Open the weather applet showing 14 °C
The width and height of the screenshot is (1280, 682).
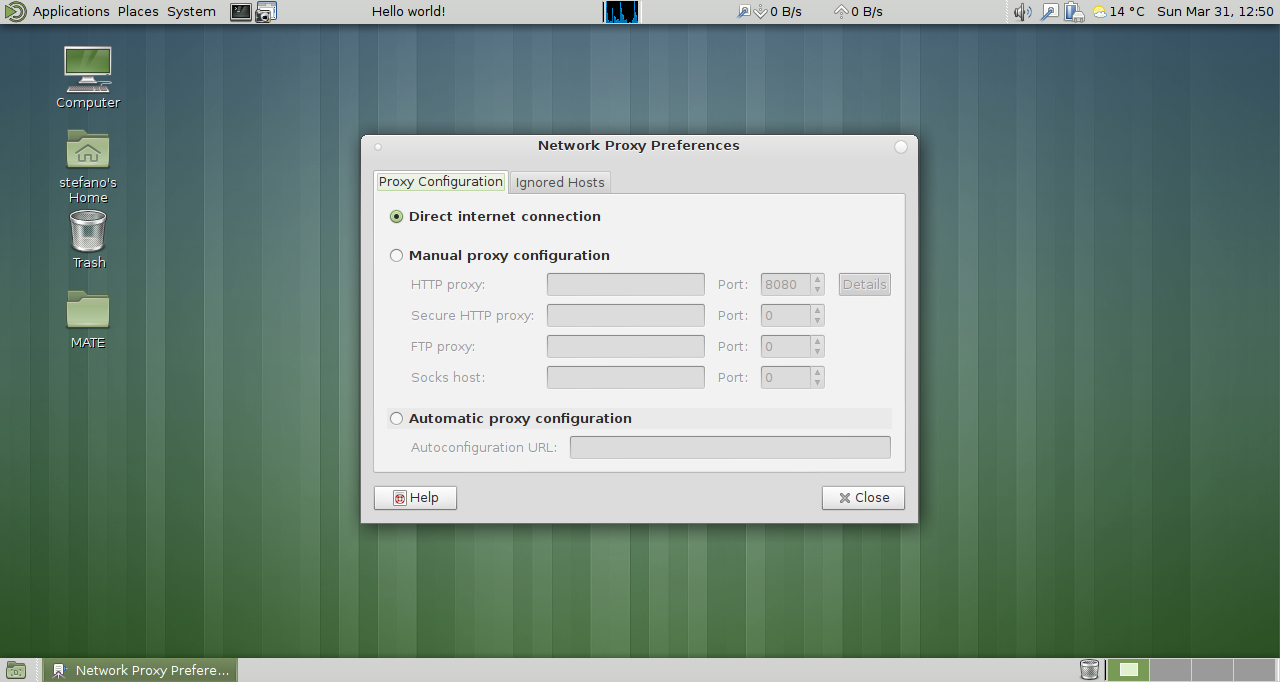(1118, 12)
